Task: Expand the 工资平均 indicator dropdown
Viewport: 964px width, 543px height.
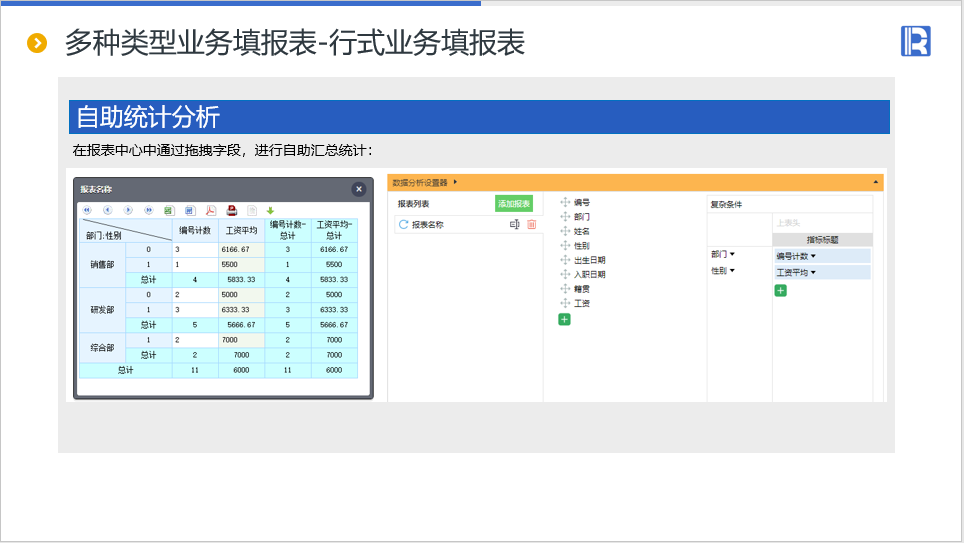Action: click(813, 272)
